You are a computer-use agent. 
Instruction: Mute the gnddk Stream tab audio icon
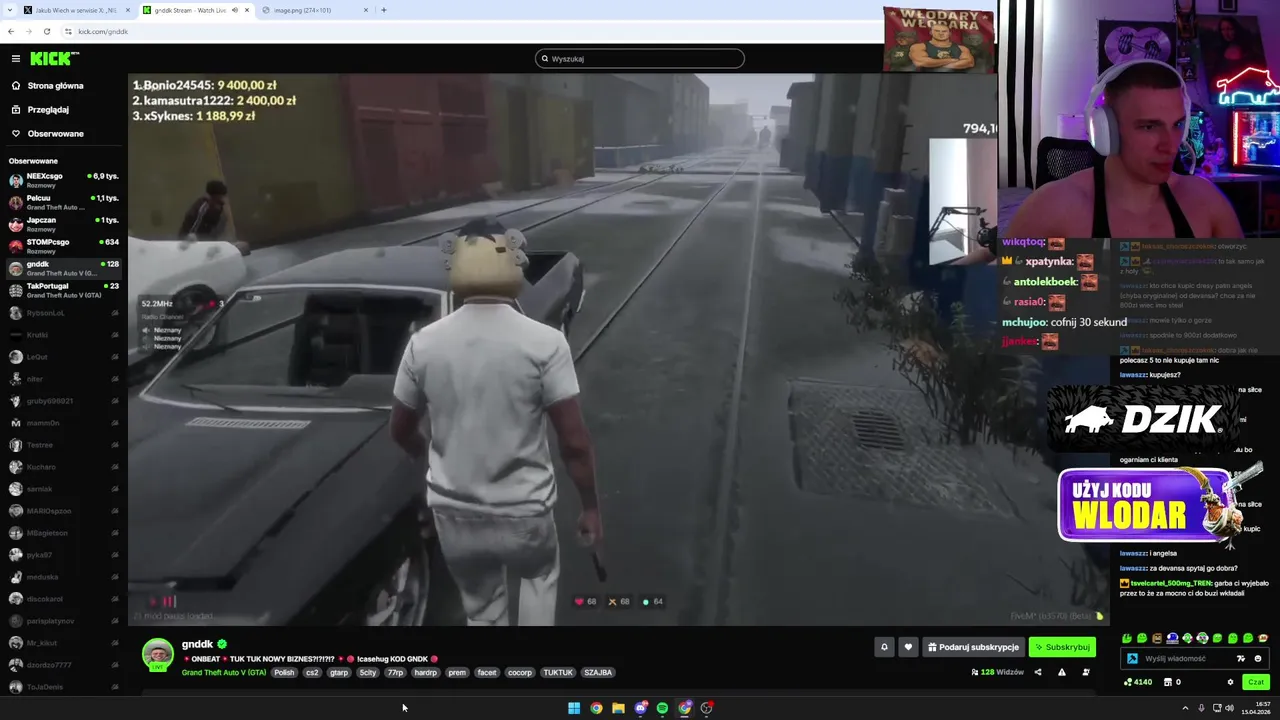tap(235, 10)
